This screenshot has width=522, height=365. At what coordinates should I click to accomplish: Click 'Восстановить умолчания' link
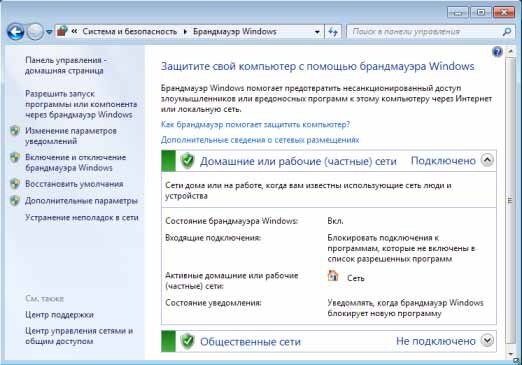tap(74, 184)
